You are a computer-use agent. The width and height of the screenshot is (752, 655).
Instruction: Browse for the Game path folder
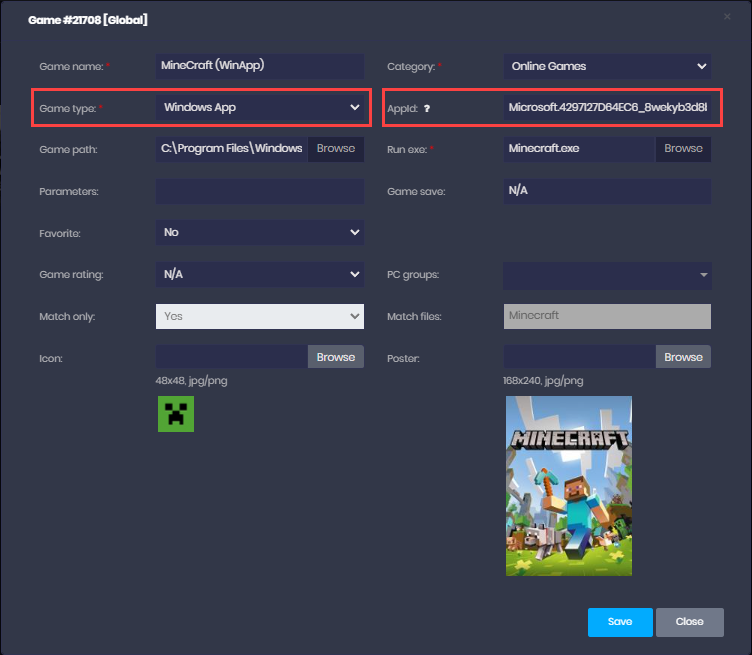[x=335, y=149]
